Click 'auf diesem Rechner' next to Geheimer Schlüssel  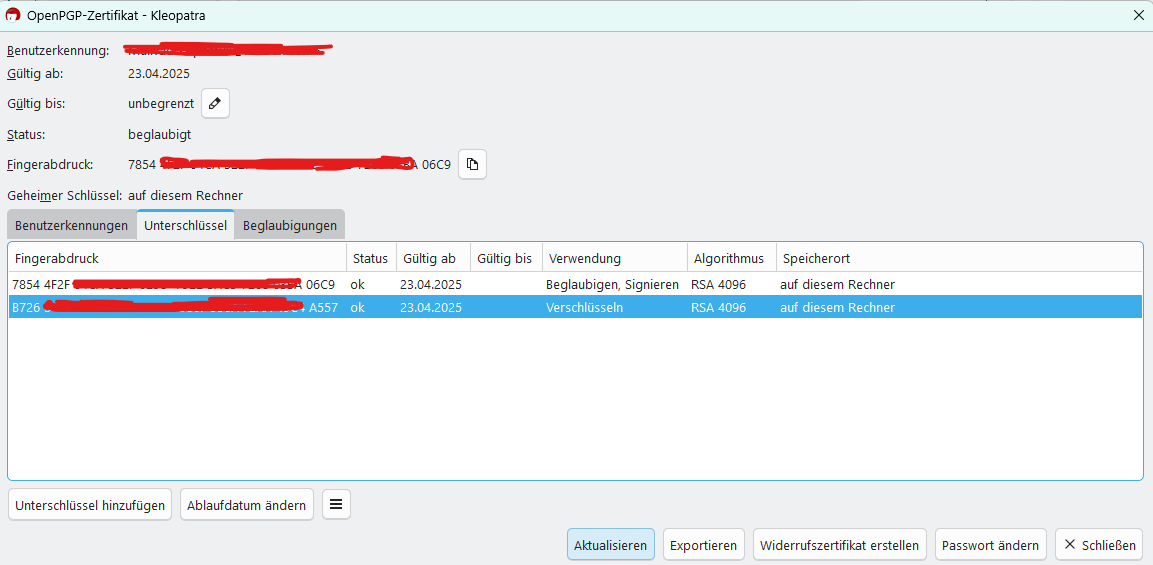pyautogui.click(x=185, y=196)
